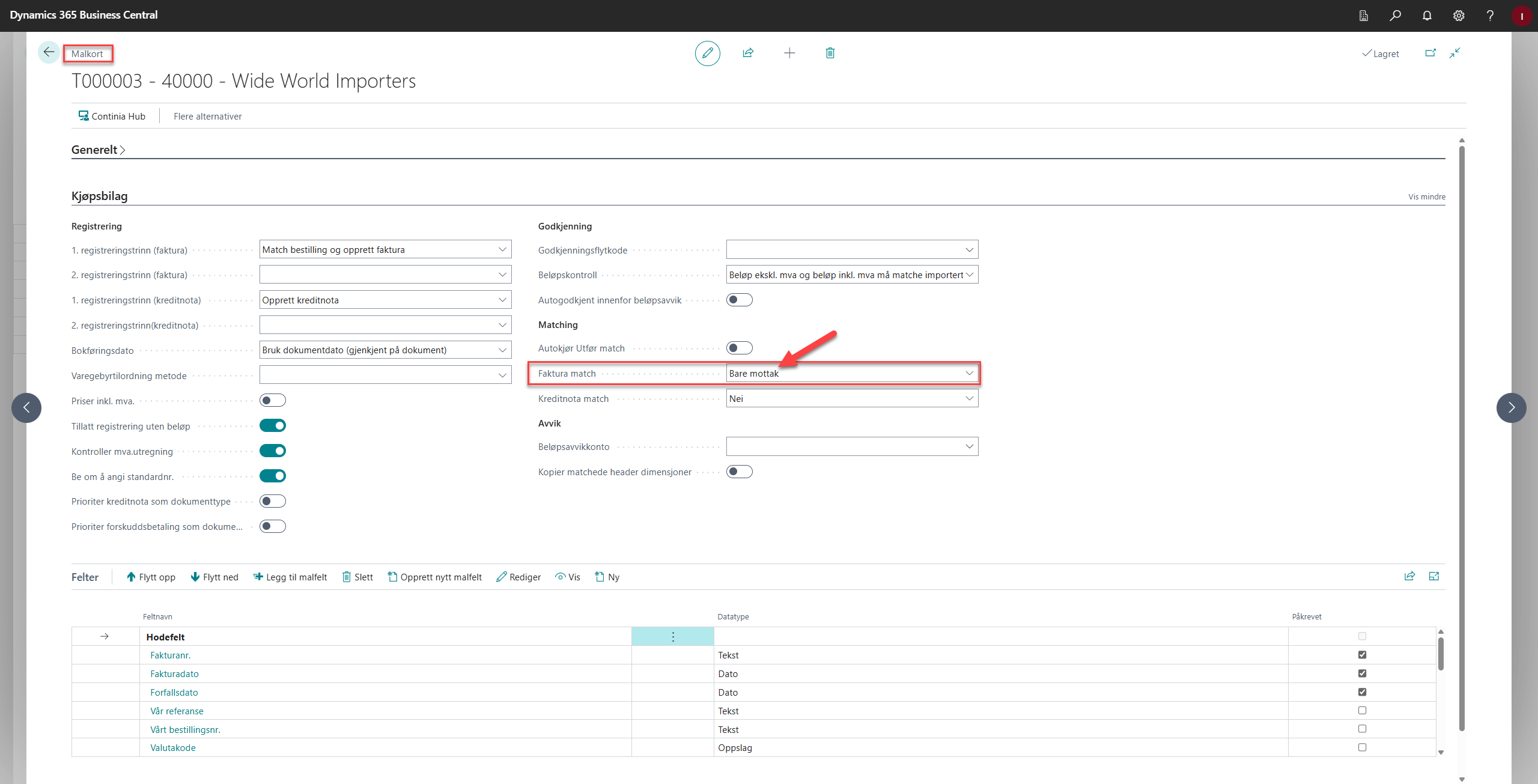Toggle Autokjør Utfør match switch
Screen dimensions: 1538x784
tap(740, 348)
